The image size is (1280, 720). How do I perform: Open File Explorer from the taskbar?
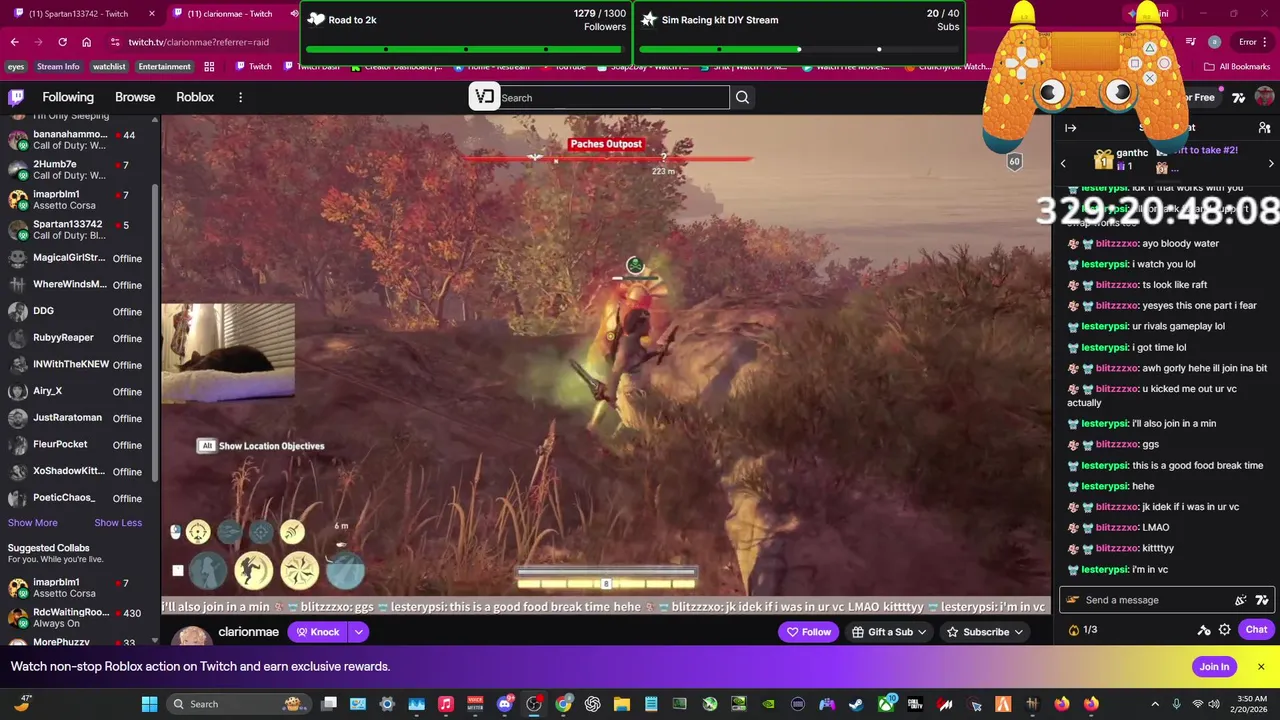pos(621,704)
